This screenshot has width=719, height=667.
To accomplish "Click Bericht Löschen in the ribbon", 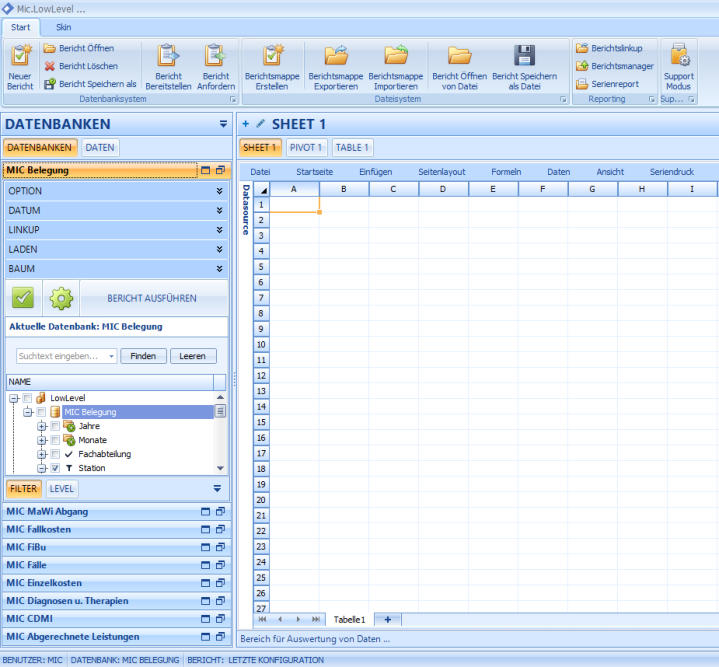I will pyautogui.click(x=80, y=66).
